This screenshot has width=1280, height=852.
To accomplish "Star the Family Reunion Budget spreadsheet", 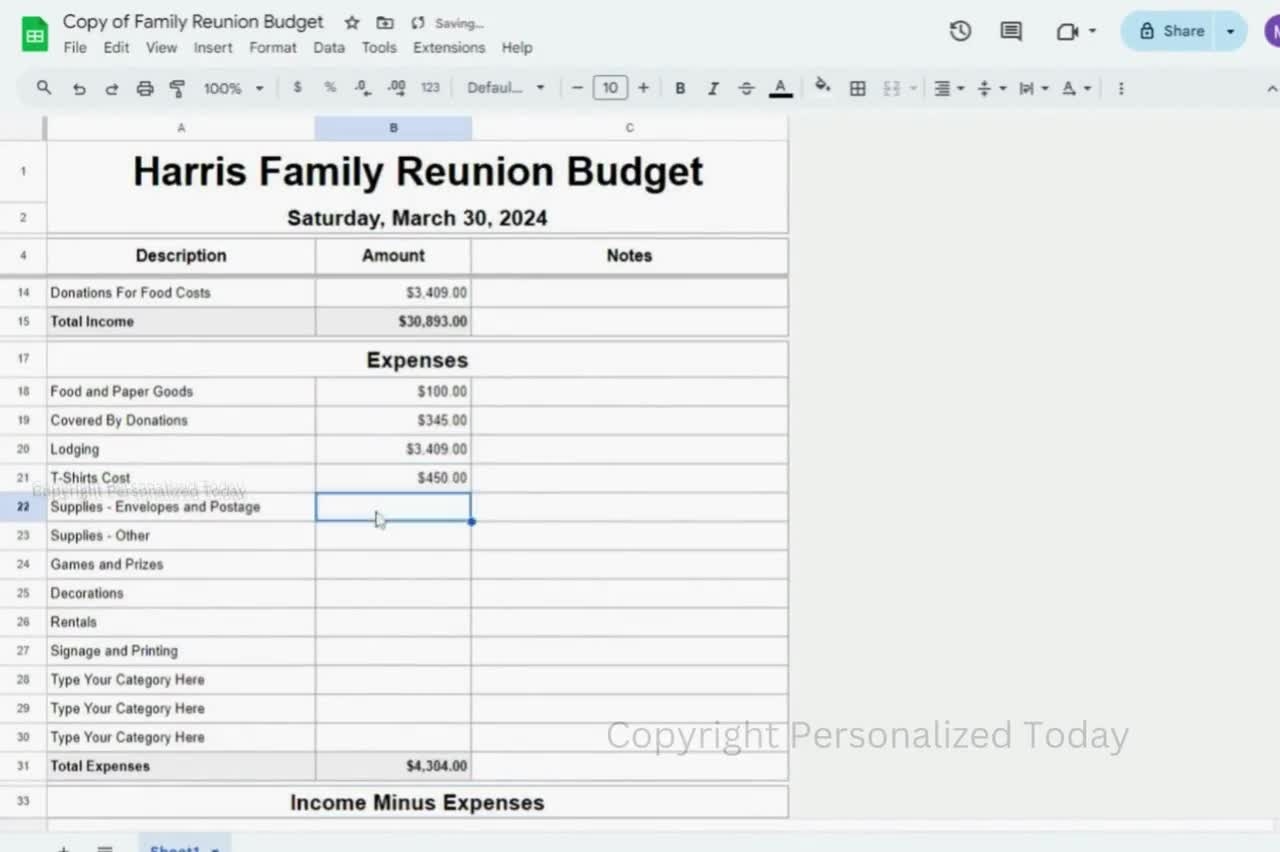I will [351, 22].
